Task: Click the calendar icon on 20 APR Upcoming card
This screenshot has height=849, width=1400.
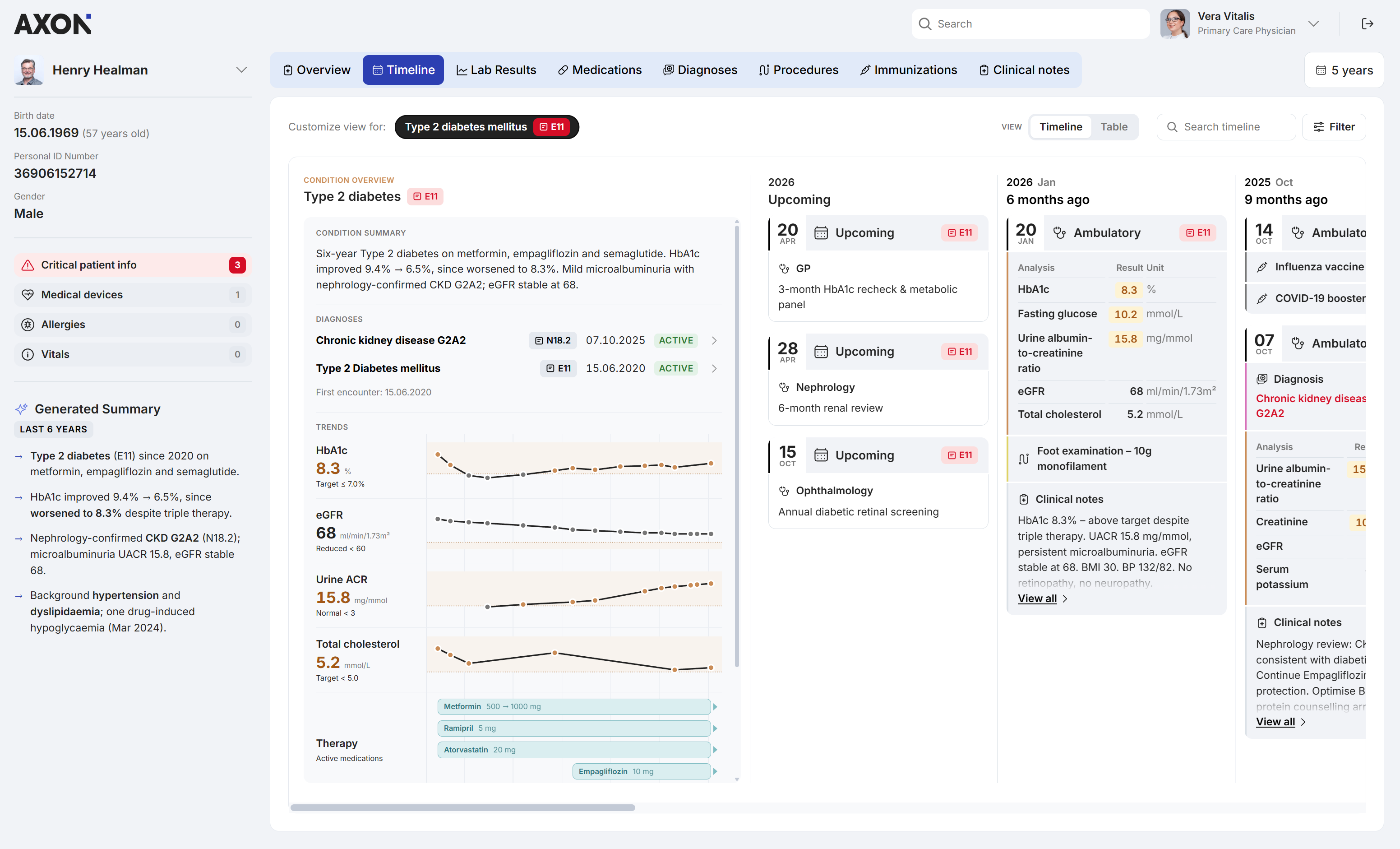Action: pos(821,233)
